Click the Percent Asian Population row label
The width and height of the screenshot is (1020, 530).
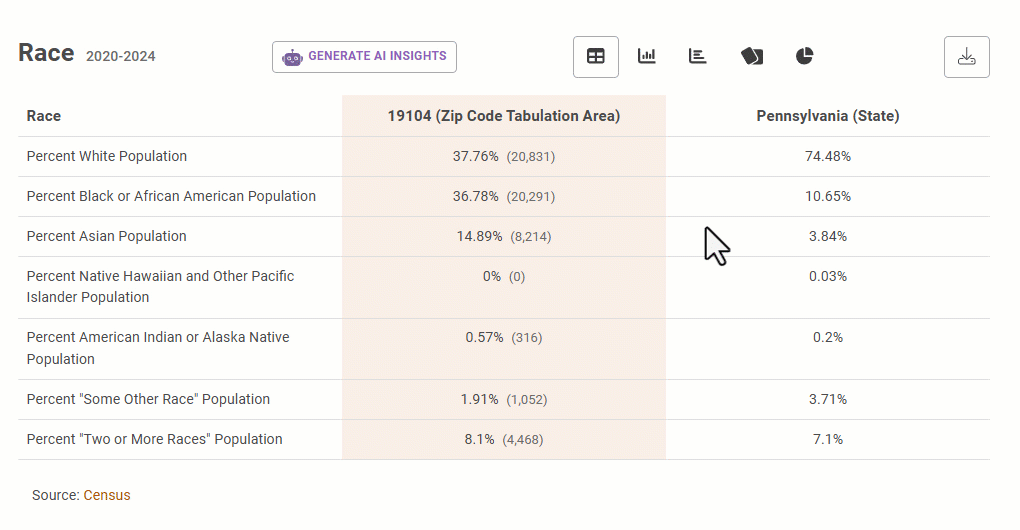pos(107,236)
